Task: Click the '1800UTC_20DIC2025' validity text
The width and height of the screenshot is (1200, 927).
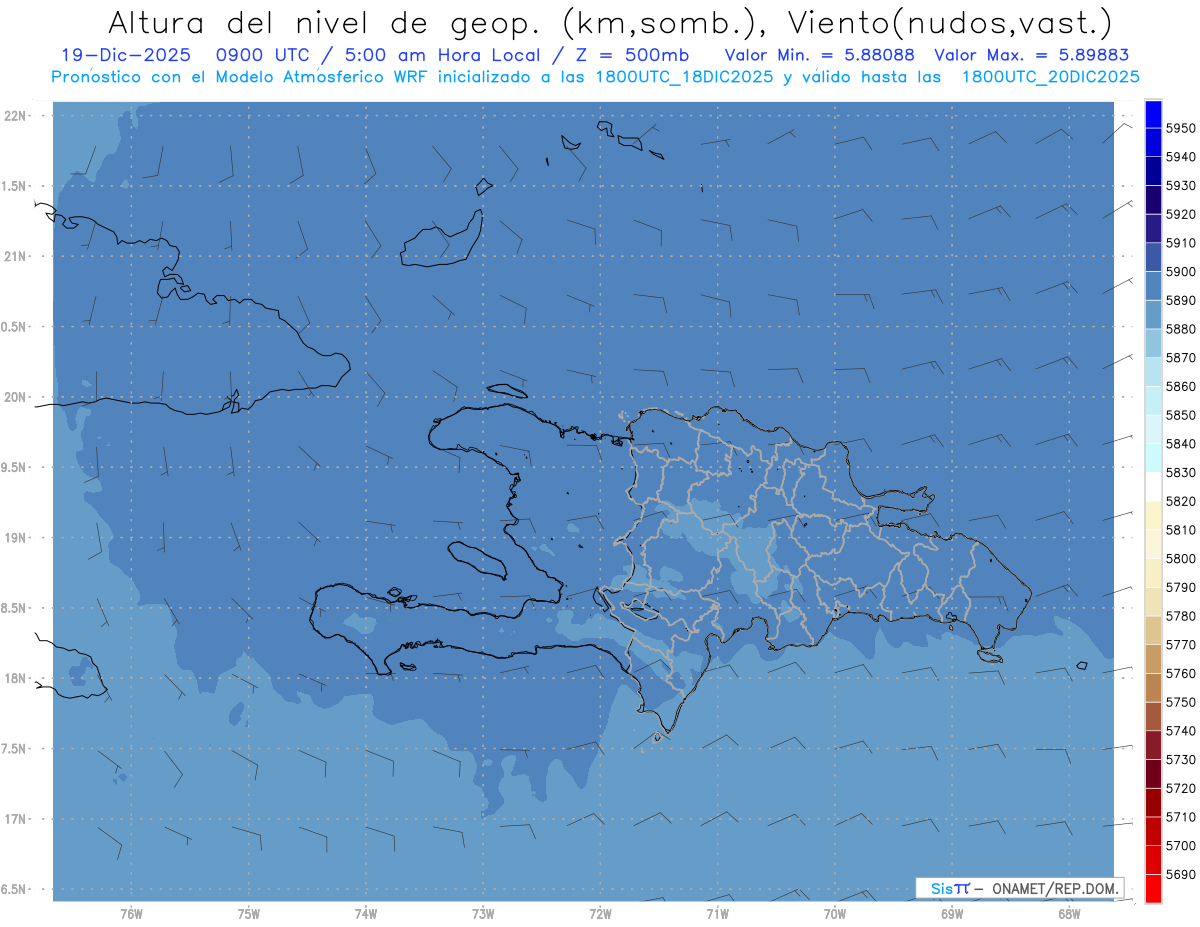Action: tap(1050, 77)
